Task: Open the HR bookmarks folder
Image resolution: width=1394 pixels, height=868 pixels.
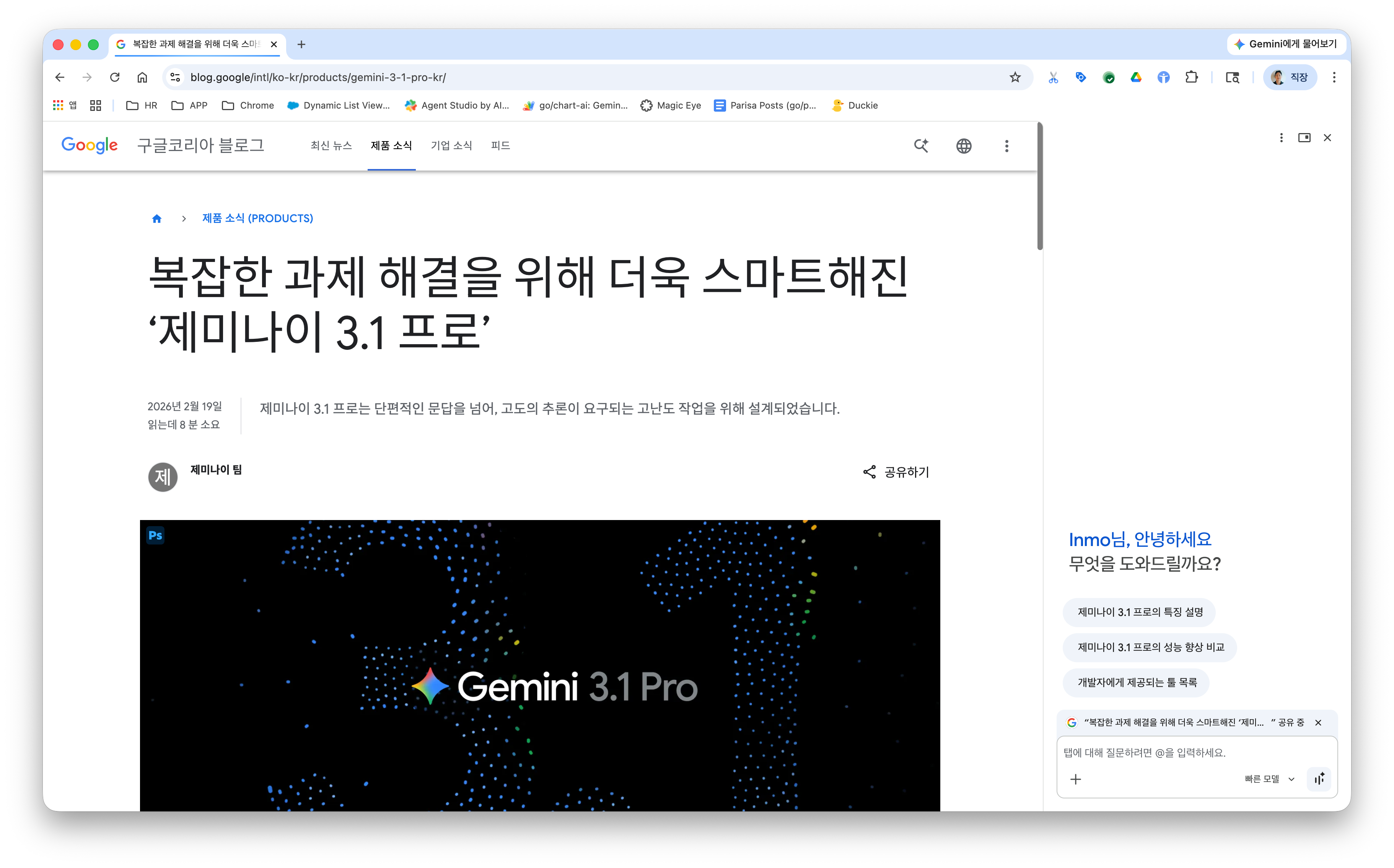Action: pyautogui.click(x=142, y=105)
